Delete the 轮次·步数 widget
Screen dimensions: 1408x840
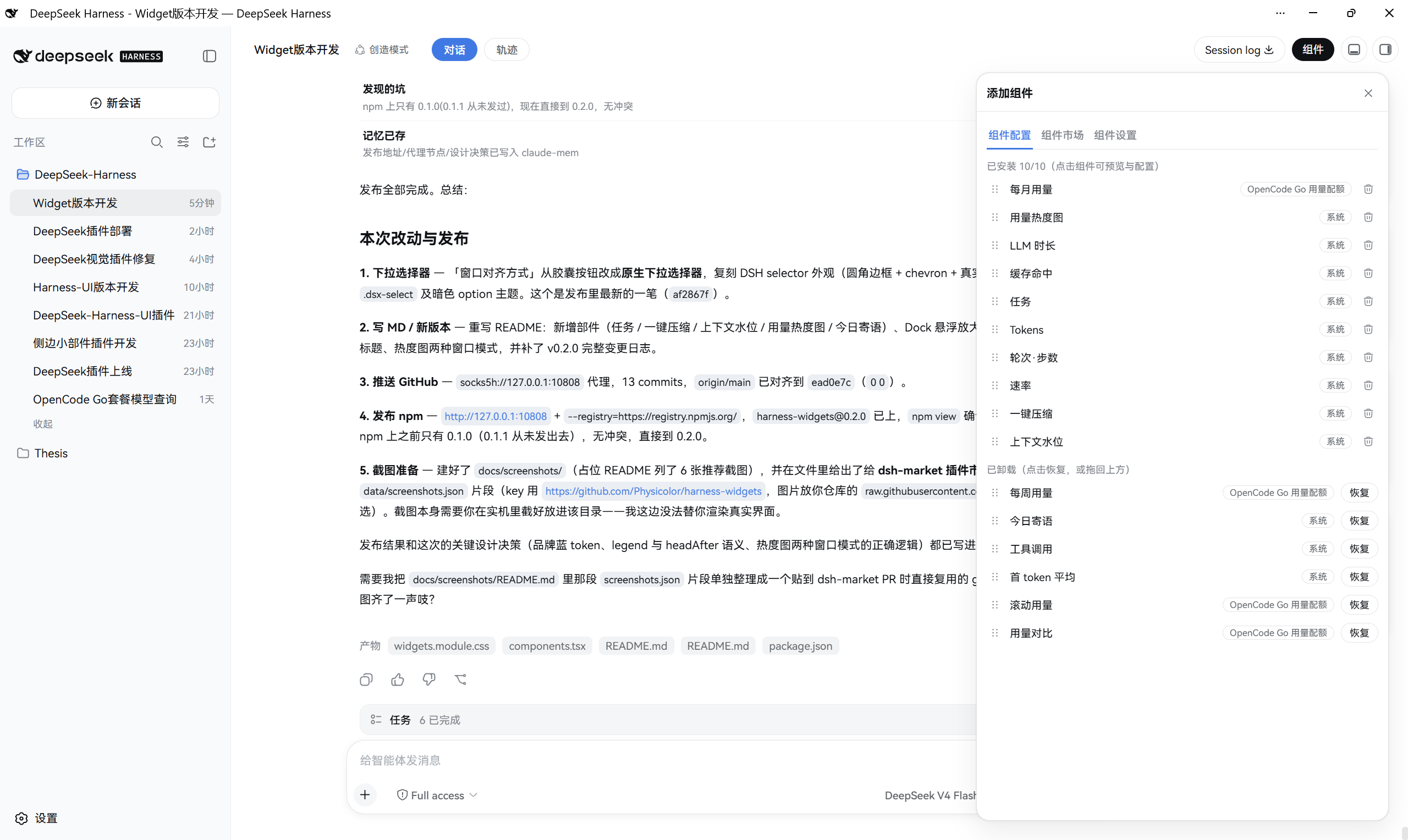coord(1368,357)
